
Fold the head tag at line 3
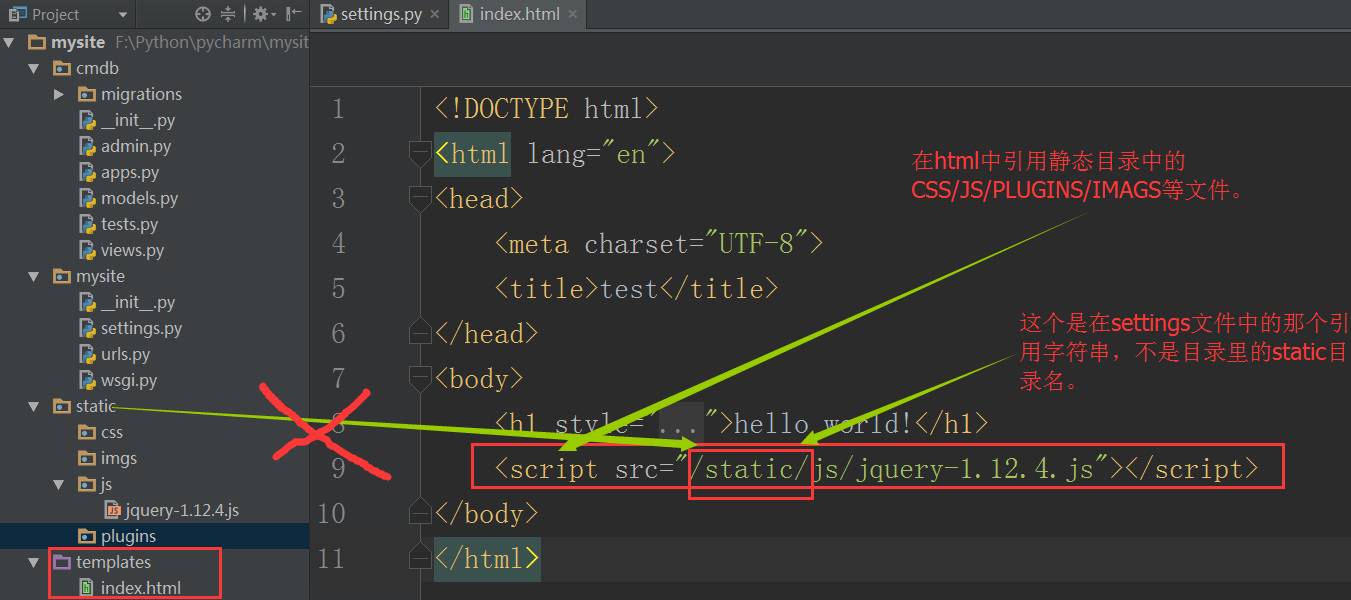point(419,198)
